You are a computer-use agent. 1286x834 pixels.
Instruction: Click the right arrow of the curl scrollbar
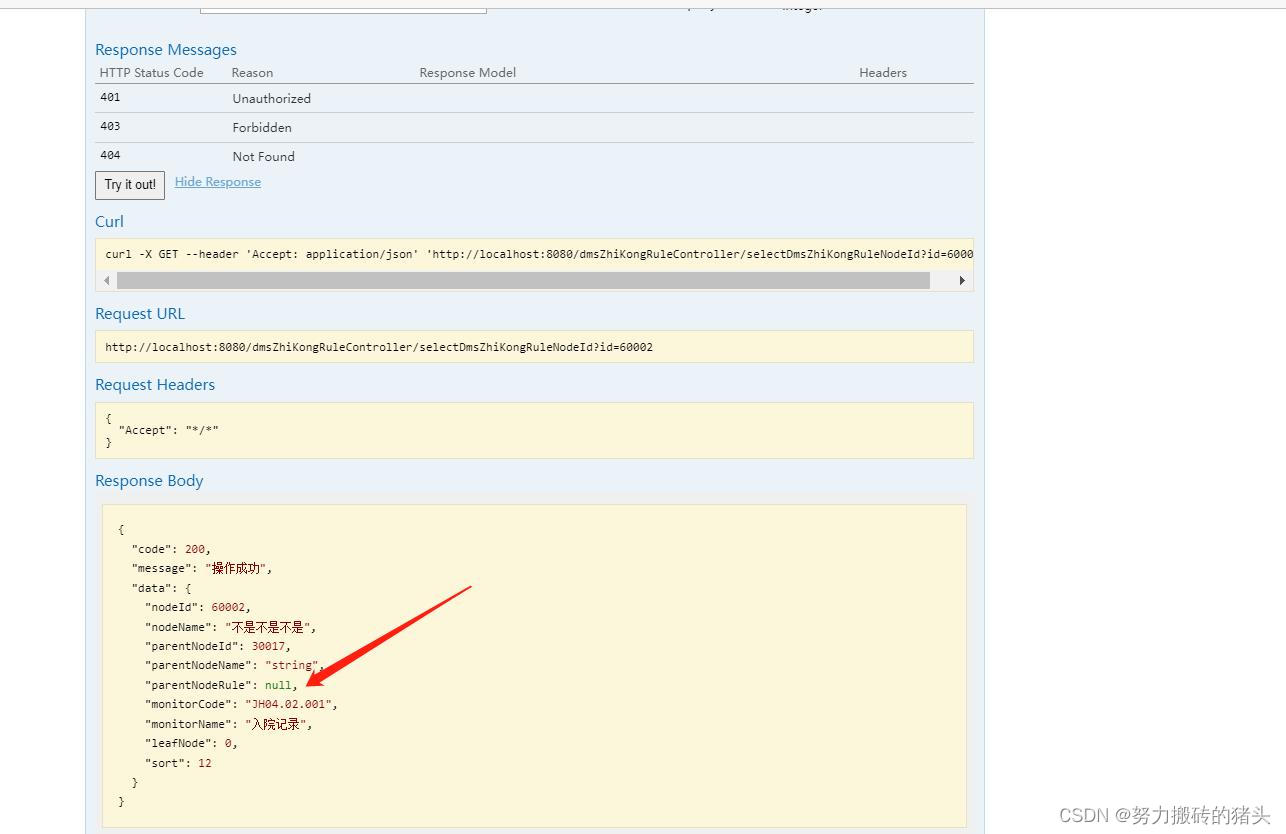(962, 281)
